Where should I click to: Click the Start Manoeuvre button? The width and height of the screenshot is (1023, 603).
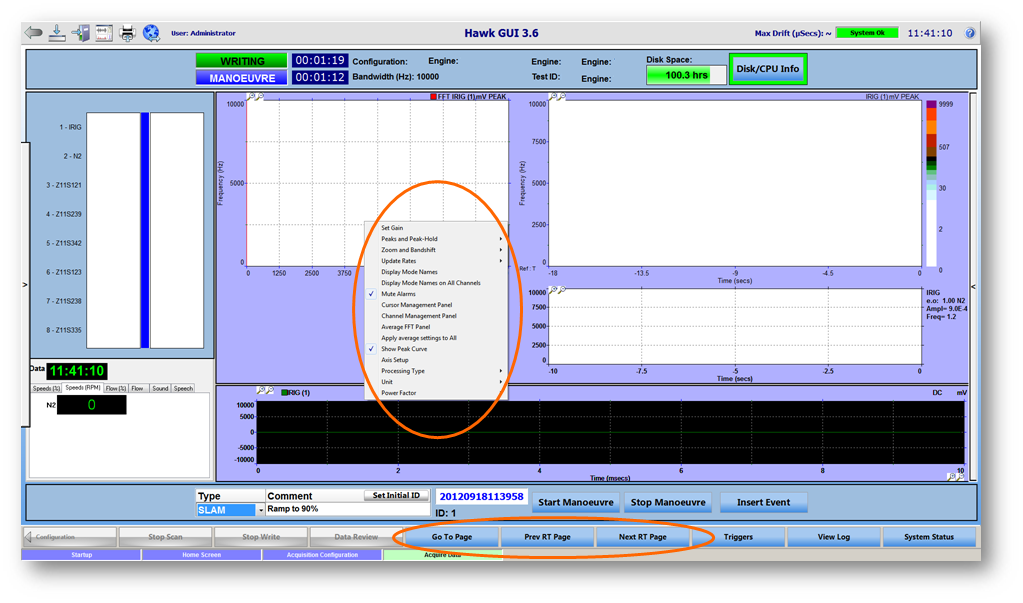pyautogui.click(x=575, y=502)
